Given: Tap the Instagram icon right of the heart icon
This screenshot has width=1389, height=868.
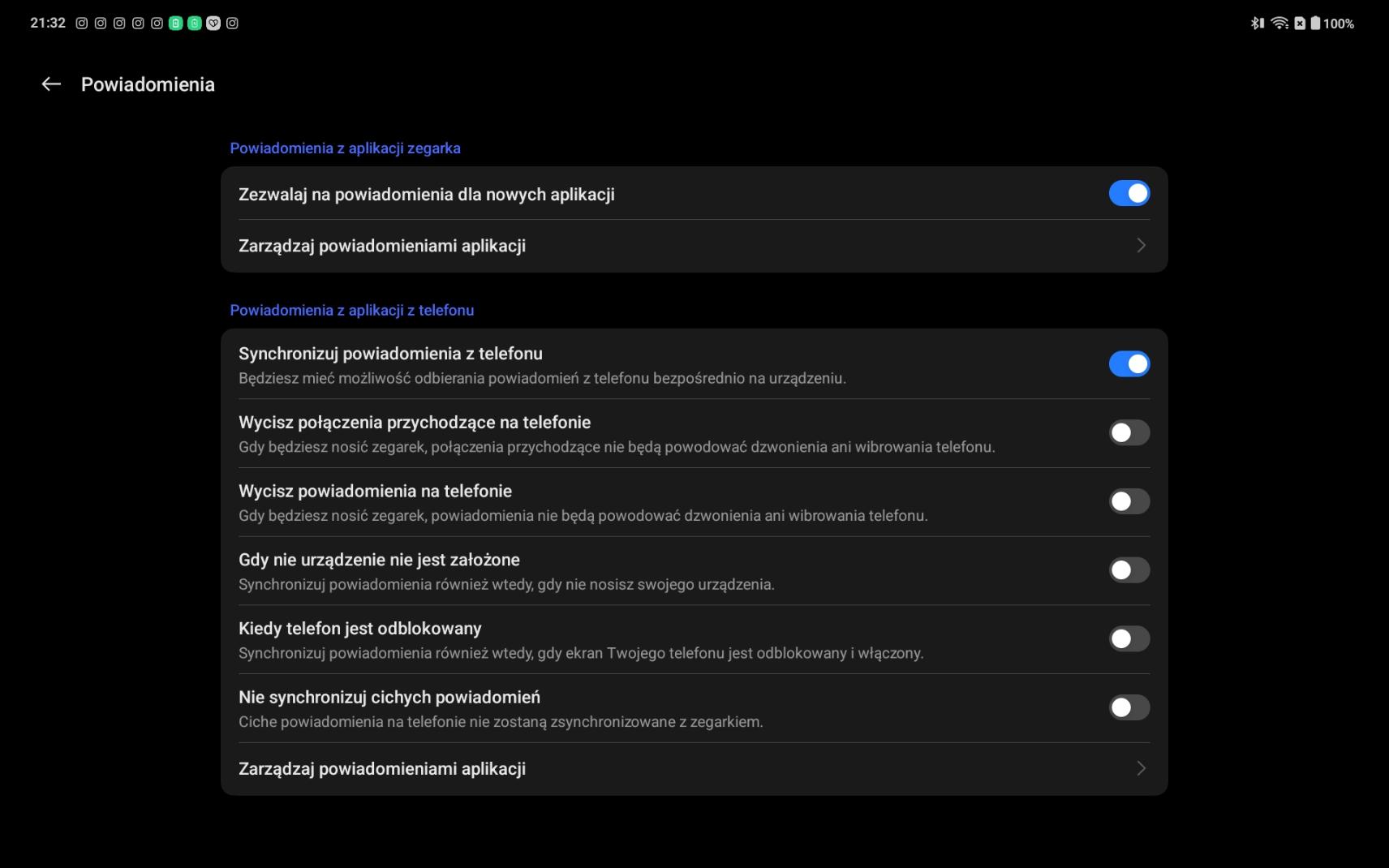Looking at the screenshot, I should [x=233, y=24].
